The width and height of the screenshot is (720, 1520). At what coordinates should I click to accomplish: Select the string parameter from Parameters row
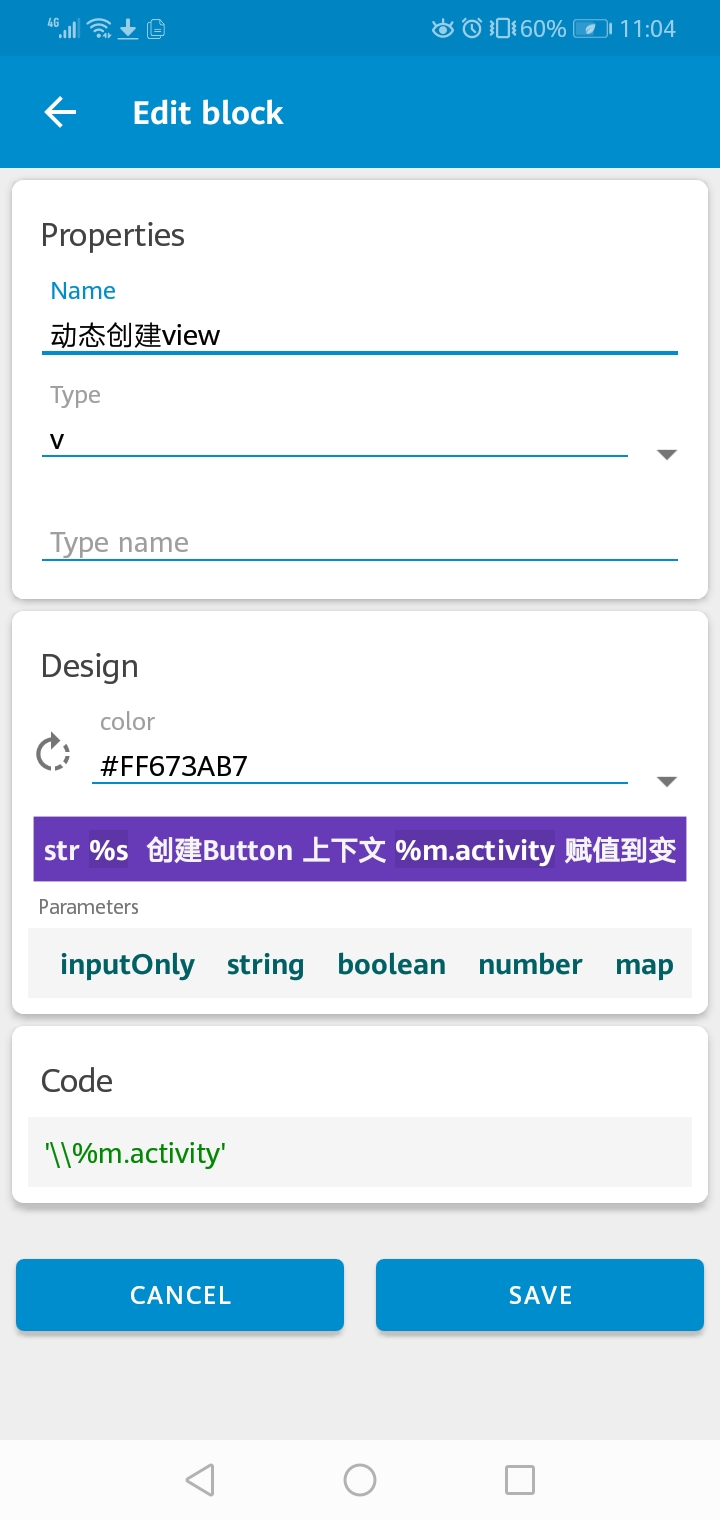tap(265, 963)
